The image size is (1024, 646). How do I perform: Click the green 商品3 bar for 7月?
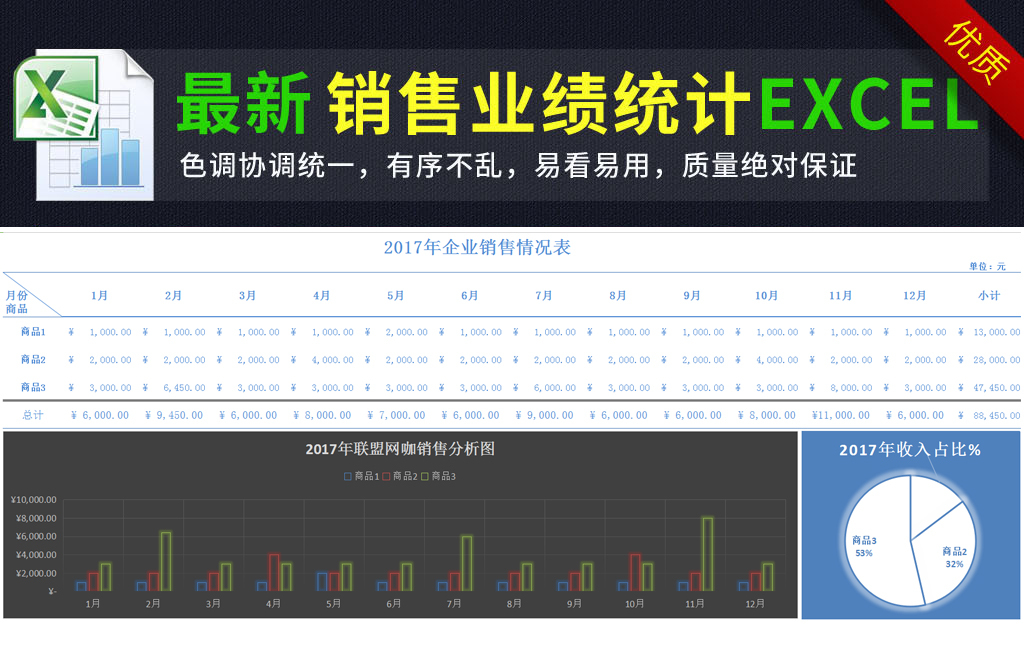[466, 564]
